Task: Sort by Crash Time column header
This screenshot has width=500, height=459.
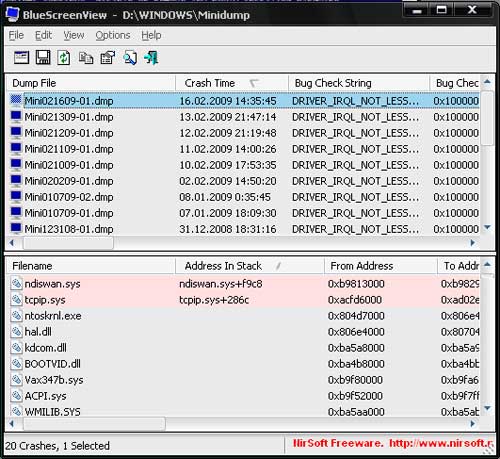Action: tap(232, 83)
